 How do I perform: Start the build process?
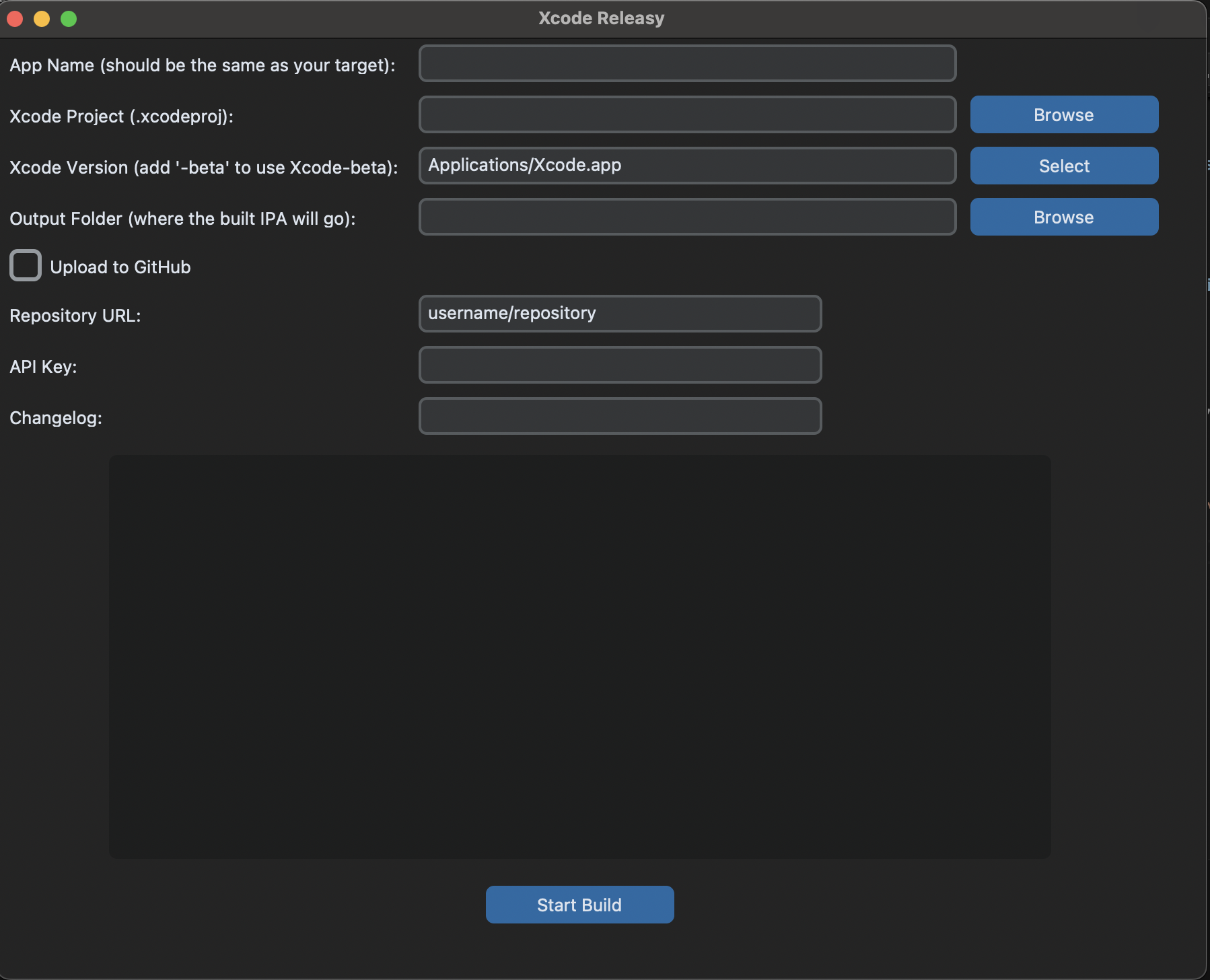579,905
